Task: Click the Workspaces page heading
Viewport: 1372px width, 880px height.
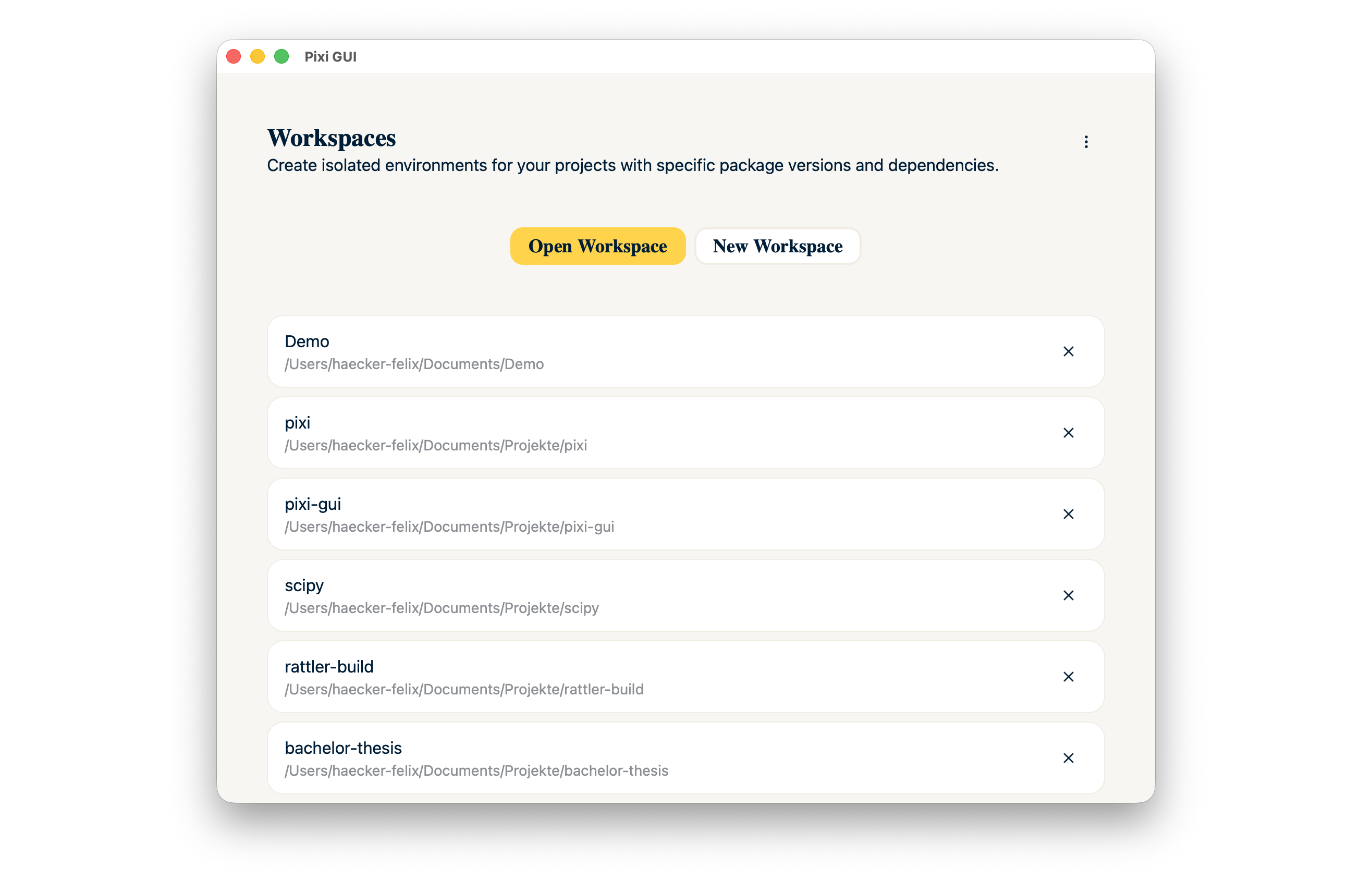Action: [x=332, y=138]
